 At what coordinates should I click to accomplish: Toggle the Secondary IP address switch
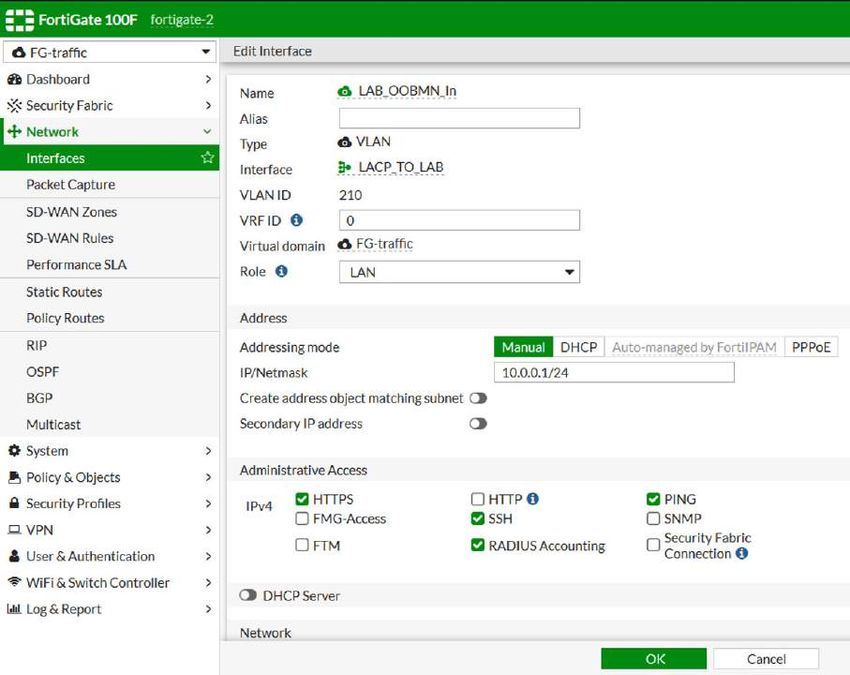478,423
